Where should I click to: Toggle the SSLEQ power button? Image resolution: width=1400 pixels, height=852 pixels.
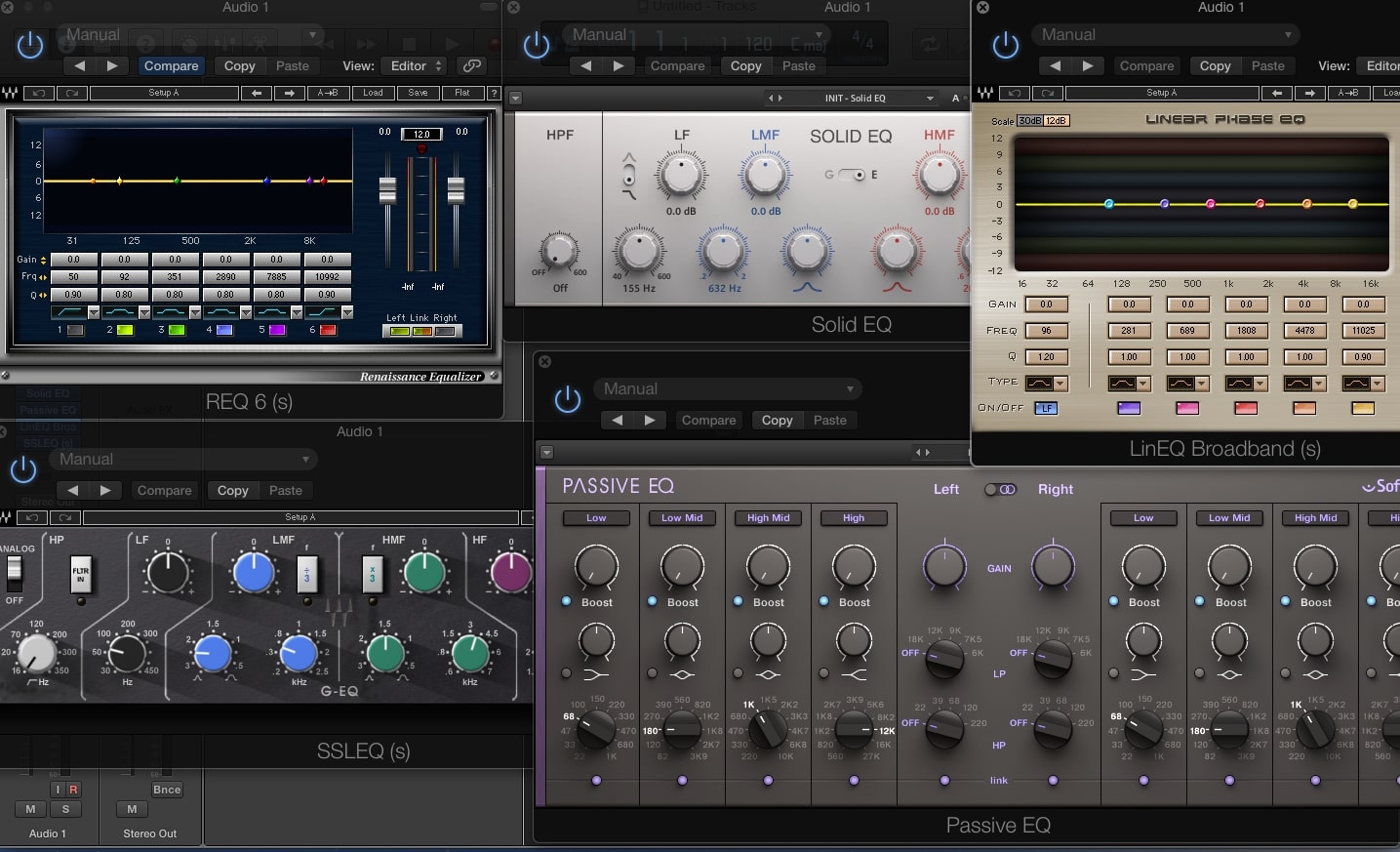point(23,469)
